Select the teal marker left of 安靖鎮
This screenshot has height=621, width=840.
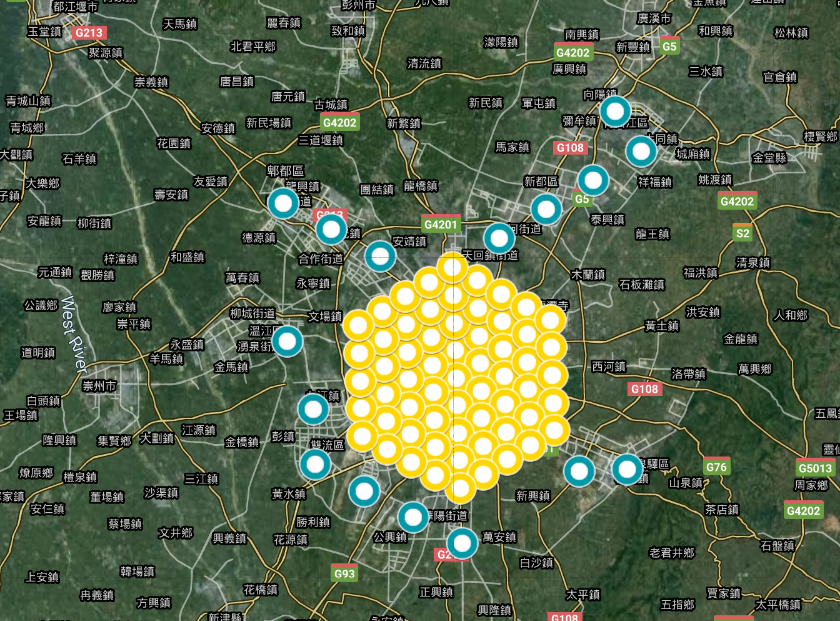[380, 256]
